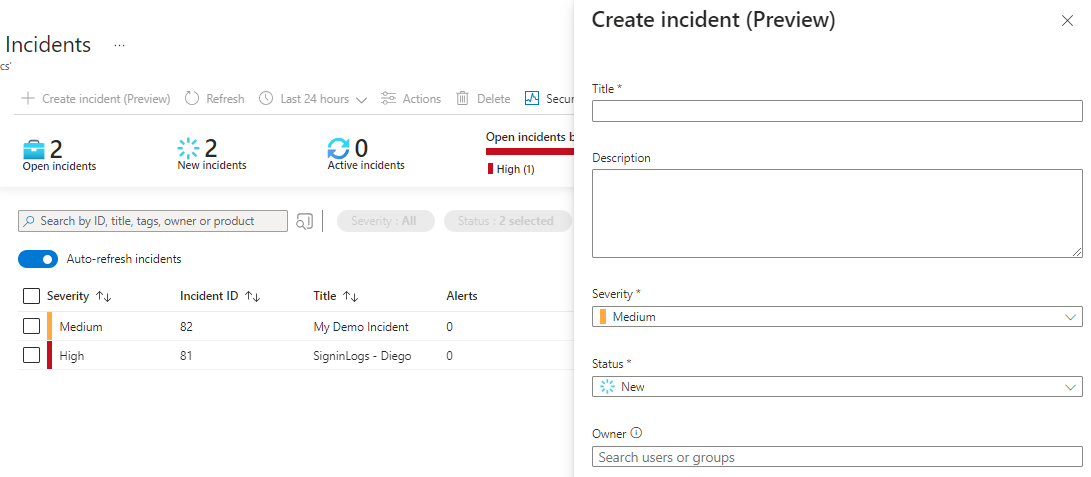Expand the Severity dropdown set to Medium
Screen dimensions: 1091x477
click(x=836, y=317)
